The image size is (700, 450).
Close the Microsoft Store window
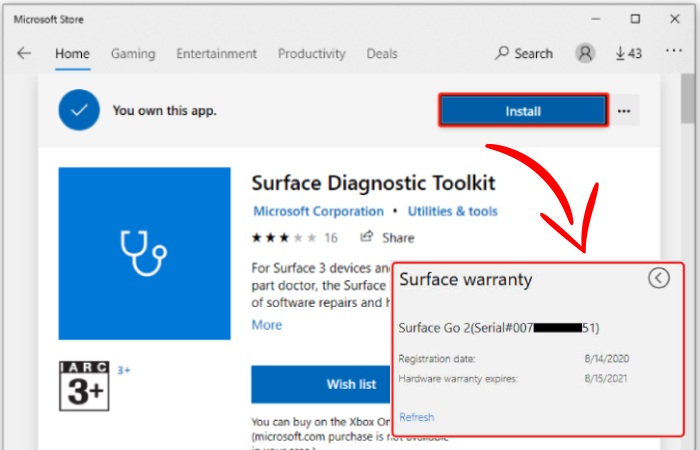pyautogui.click(x=675, y=19)
